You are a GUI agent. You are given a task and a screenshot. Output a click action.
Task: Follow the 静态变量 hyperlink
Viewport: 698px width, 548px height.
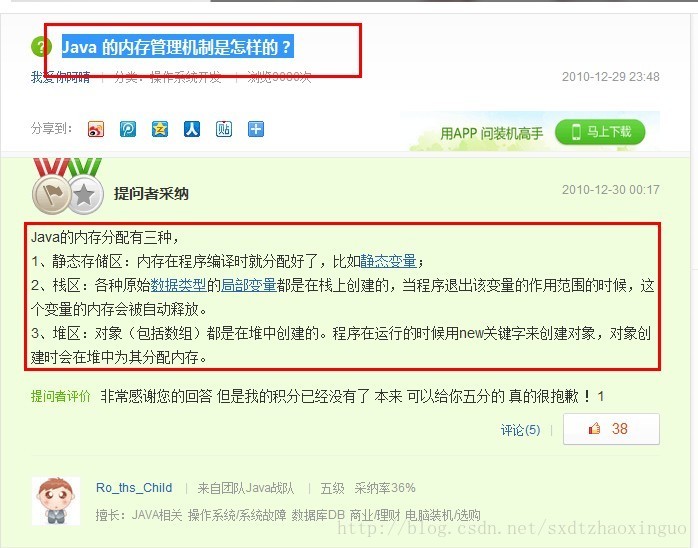tap(389, 261)
